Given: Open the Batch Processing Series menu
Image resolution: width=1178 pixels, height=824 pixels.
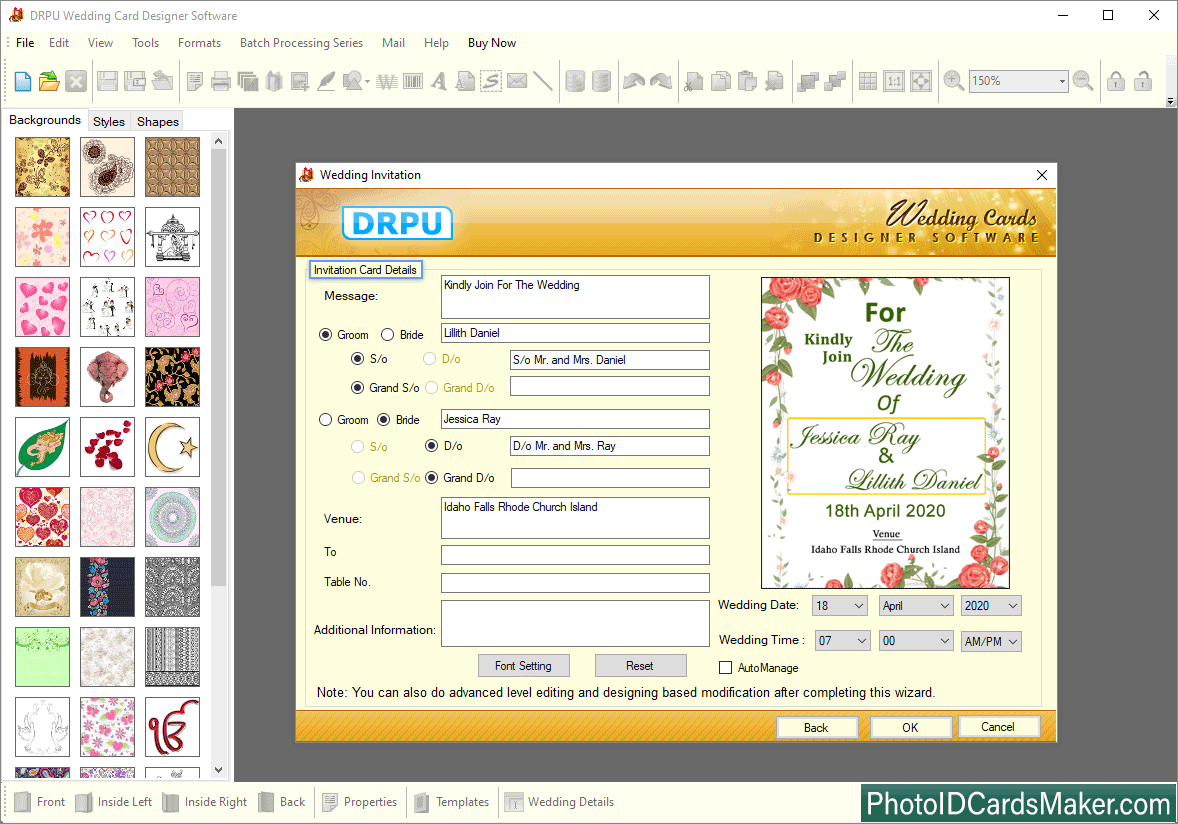Looking at the screenshot, I should [x=301, y=43].
